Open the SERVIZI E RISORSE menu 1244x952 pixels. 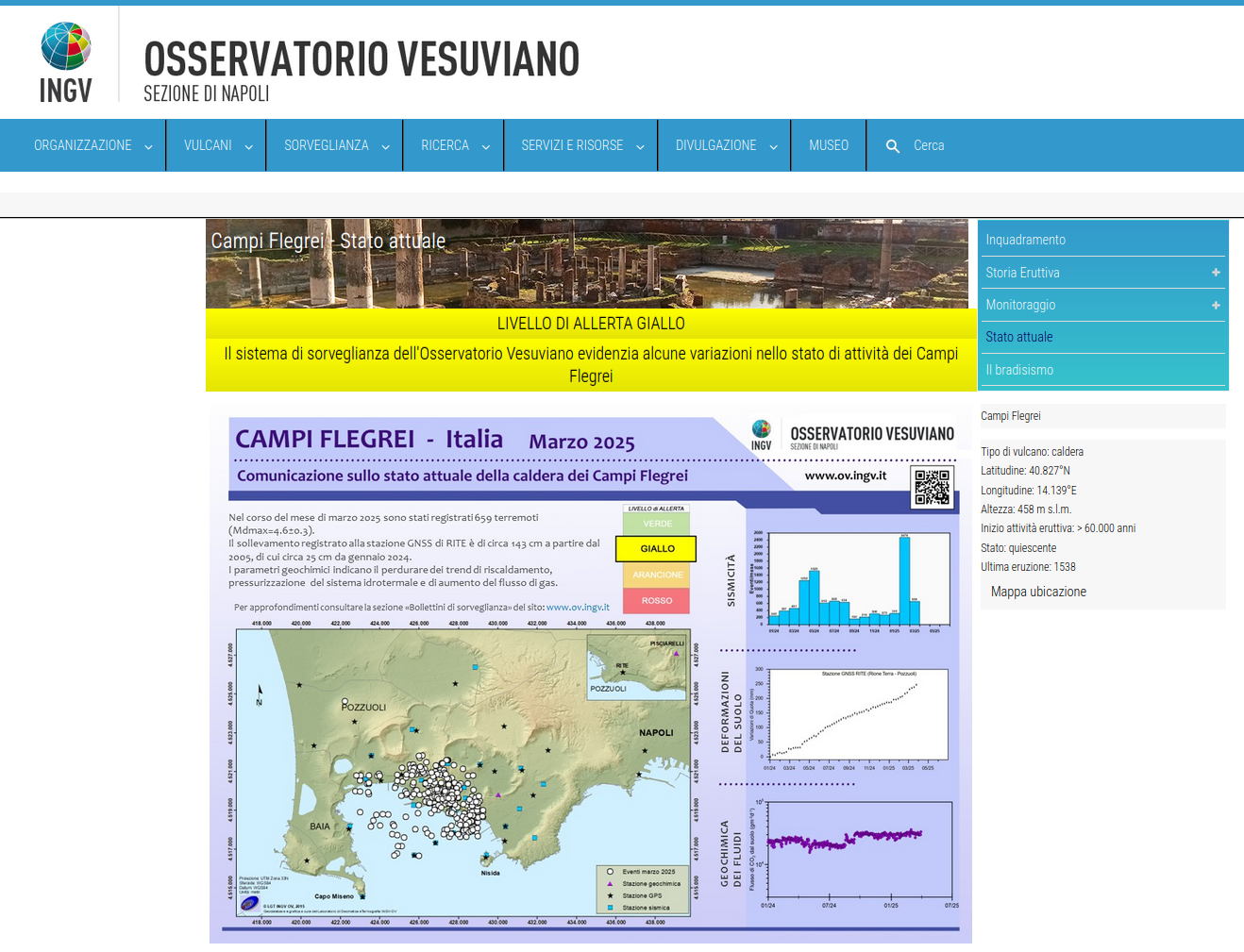(x=572, y=145)
